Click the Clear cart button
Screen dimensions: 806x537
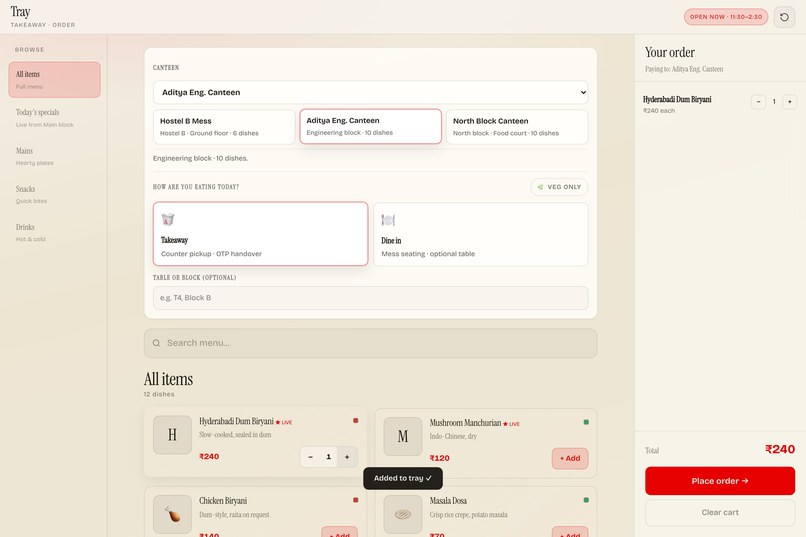720,512
